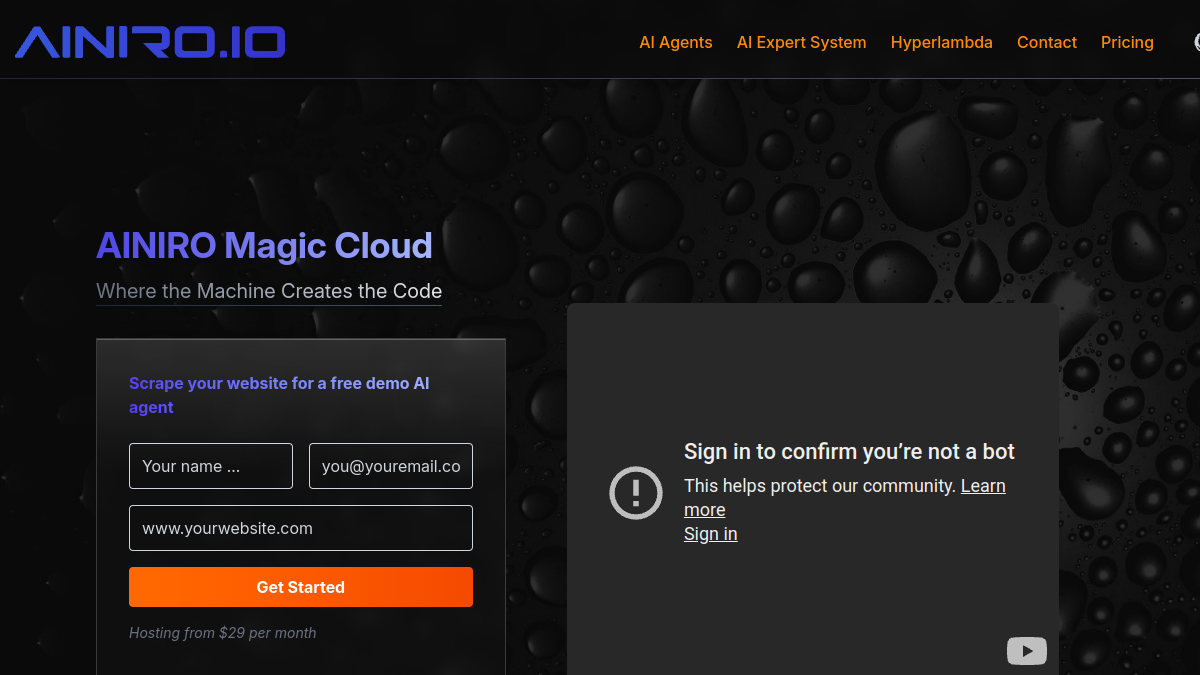Go to the AI Expert System page

pos(802,42)
